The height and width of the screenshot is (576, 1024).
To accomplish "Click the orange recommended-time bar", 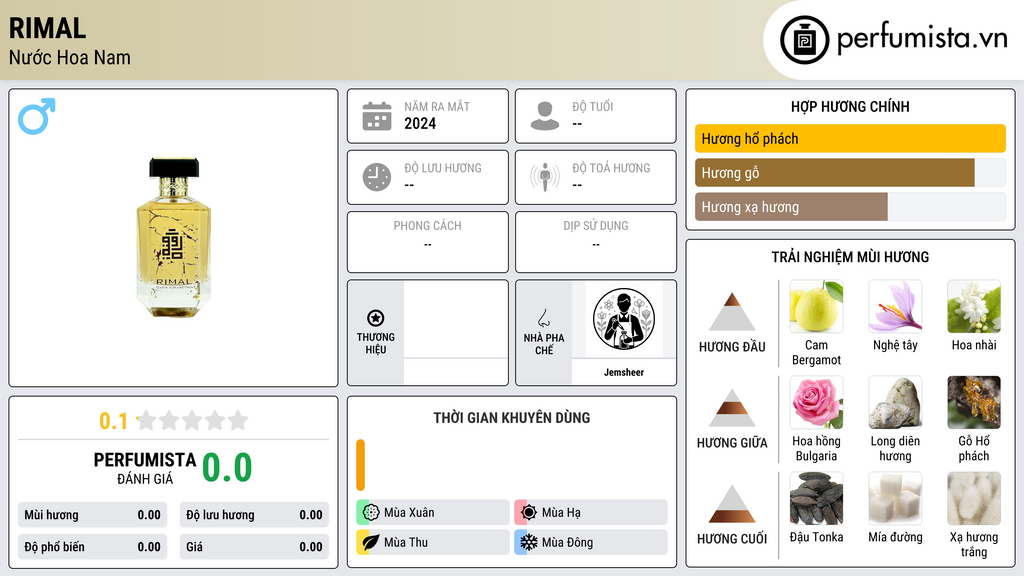I will point(360,465).
